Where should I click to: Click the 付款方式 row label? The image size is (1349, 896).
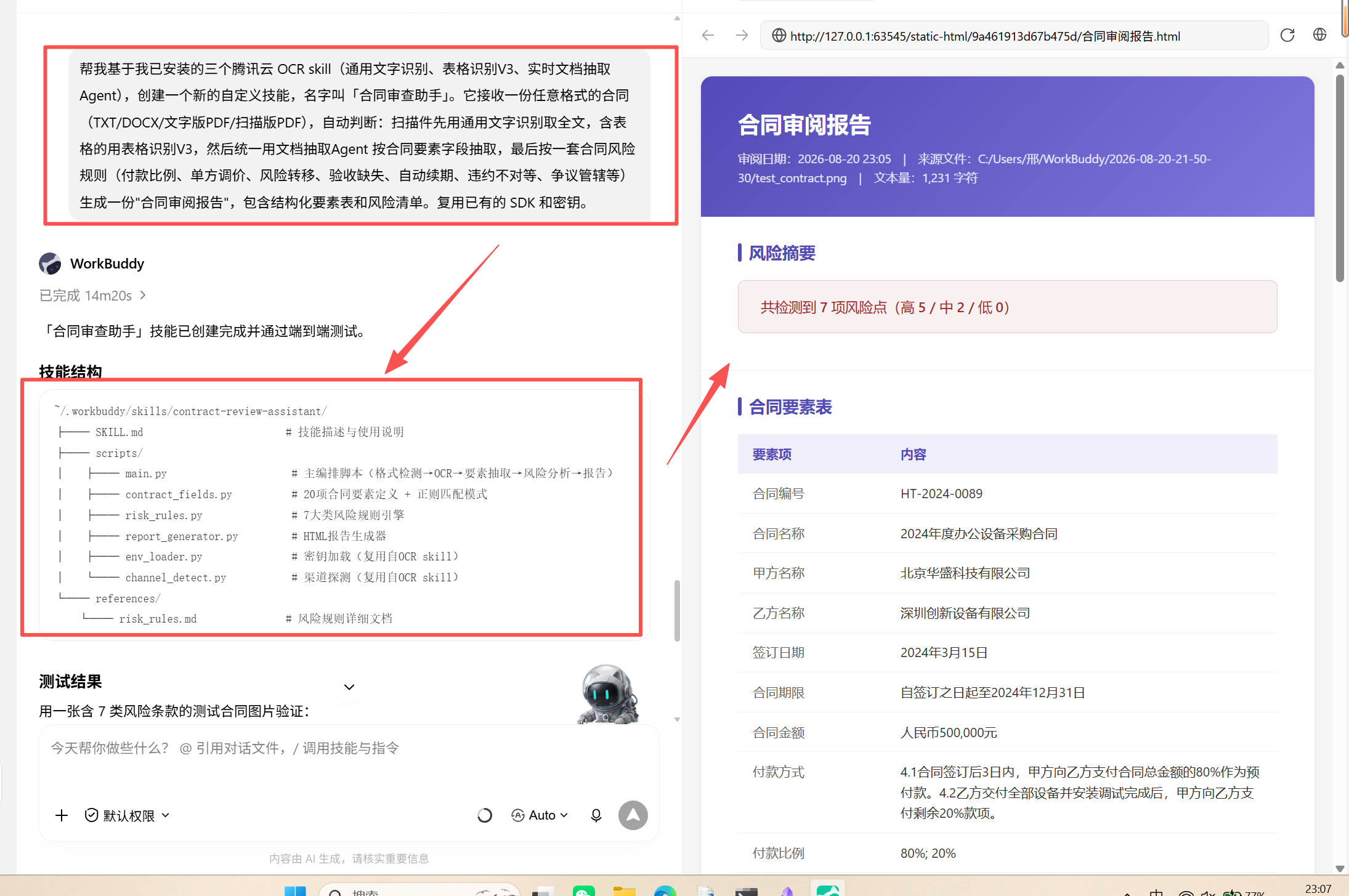778,772
